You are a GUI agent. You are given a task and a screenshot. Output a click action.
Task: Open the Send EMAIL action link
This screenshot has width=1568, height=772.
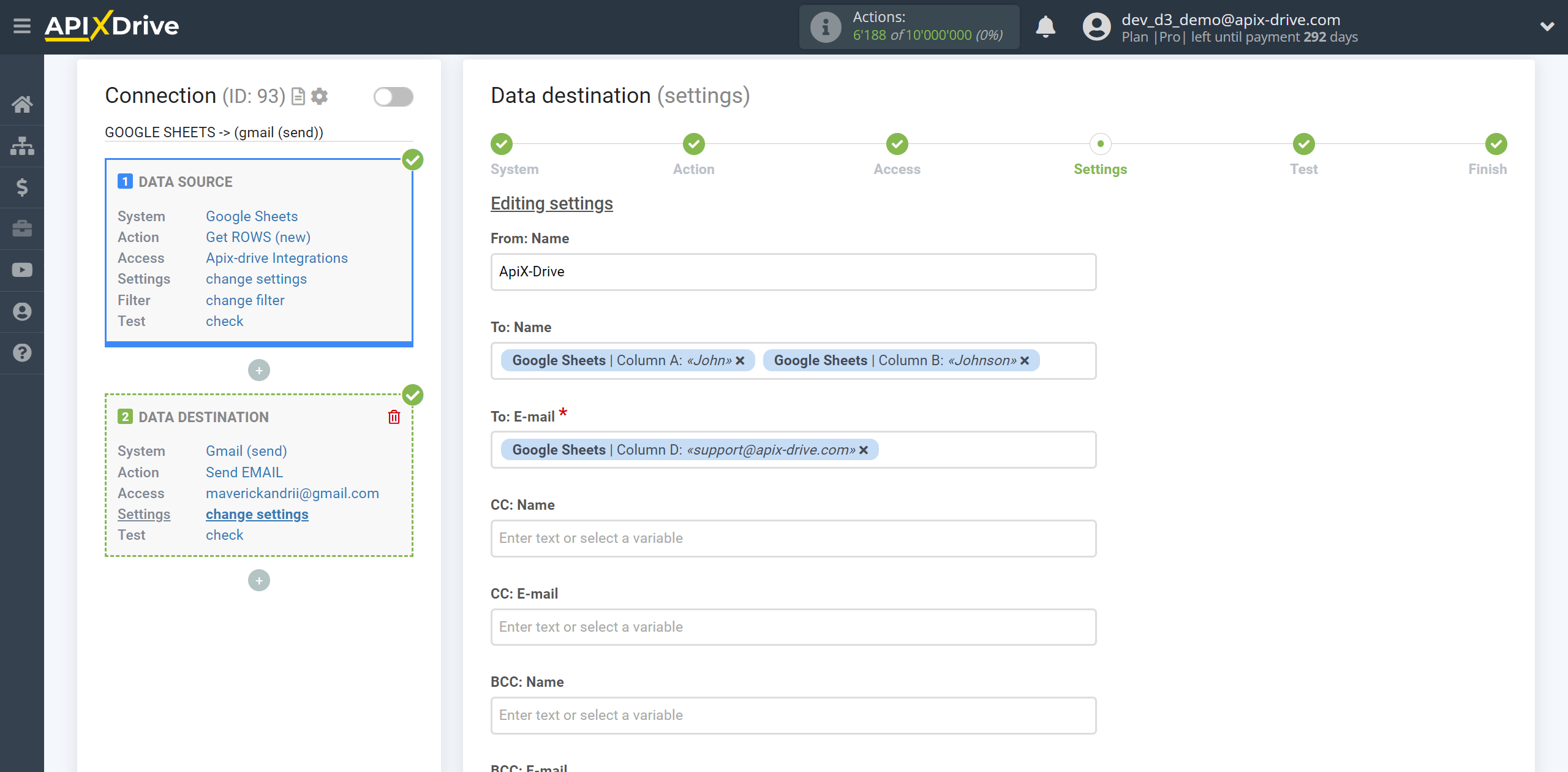244,472
